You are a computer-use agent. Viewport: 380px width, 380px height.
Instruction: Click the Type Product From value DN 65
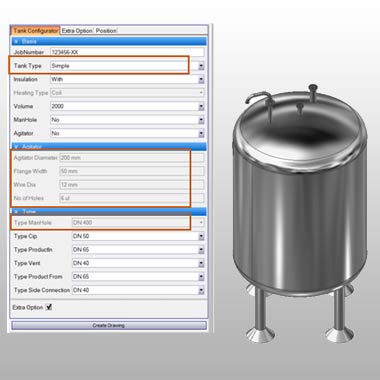(81, 277)
